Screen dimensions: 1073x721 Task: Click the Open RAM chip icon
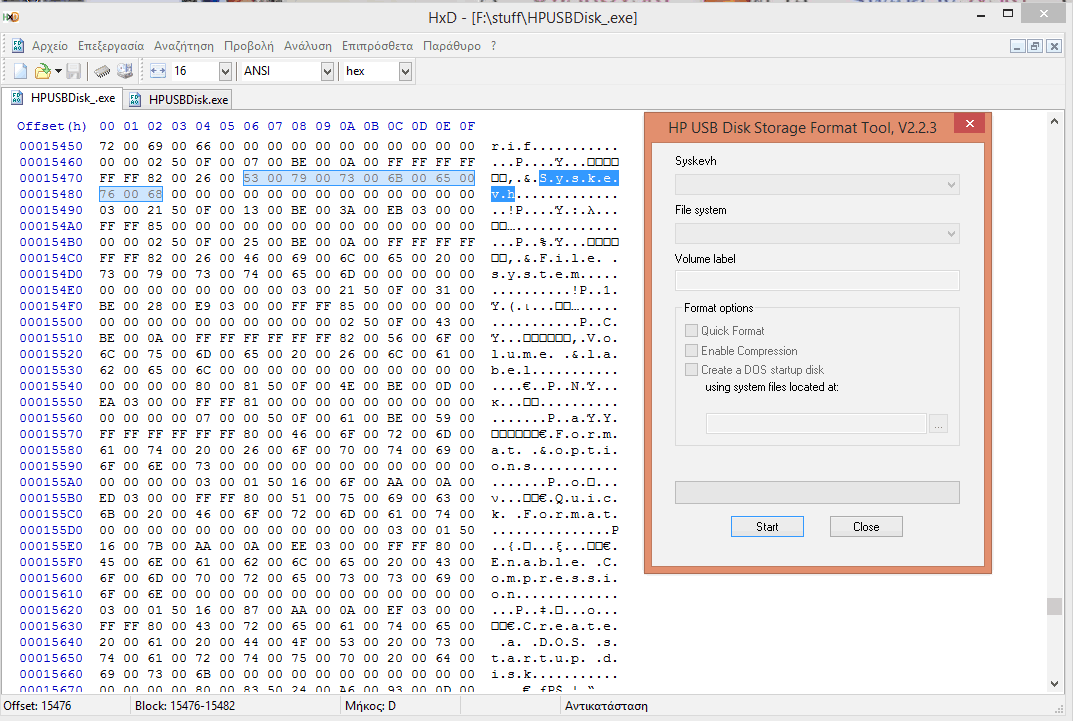[103, 71]
